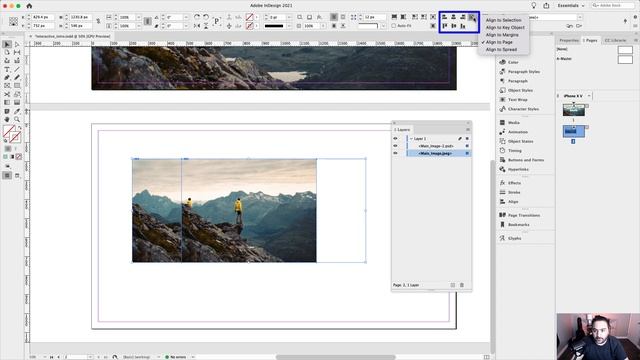Viewport: 640px width, 360px height.
Task: Switch to the CC Libraries tab
Action: (615, 40)
